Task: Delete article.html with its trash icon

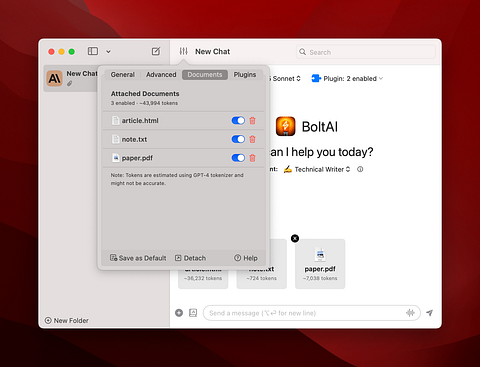Action: 253,121
